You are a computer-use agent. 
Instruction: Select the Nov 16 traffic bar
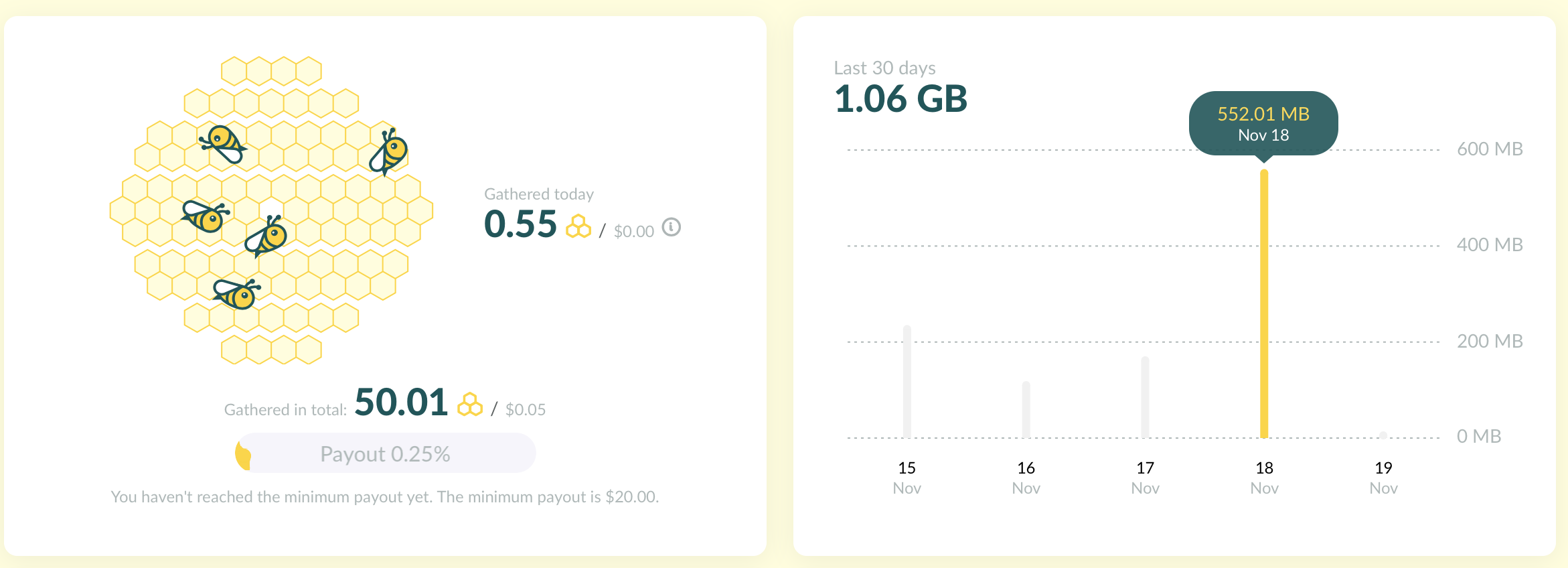(1026, 409)
